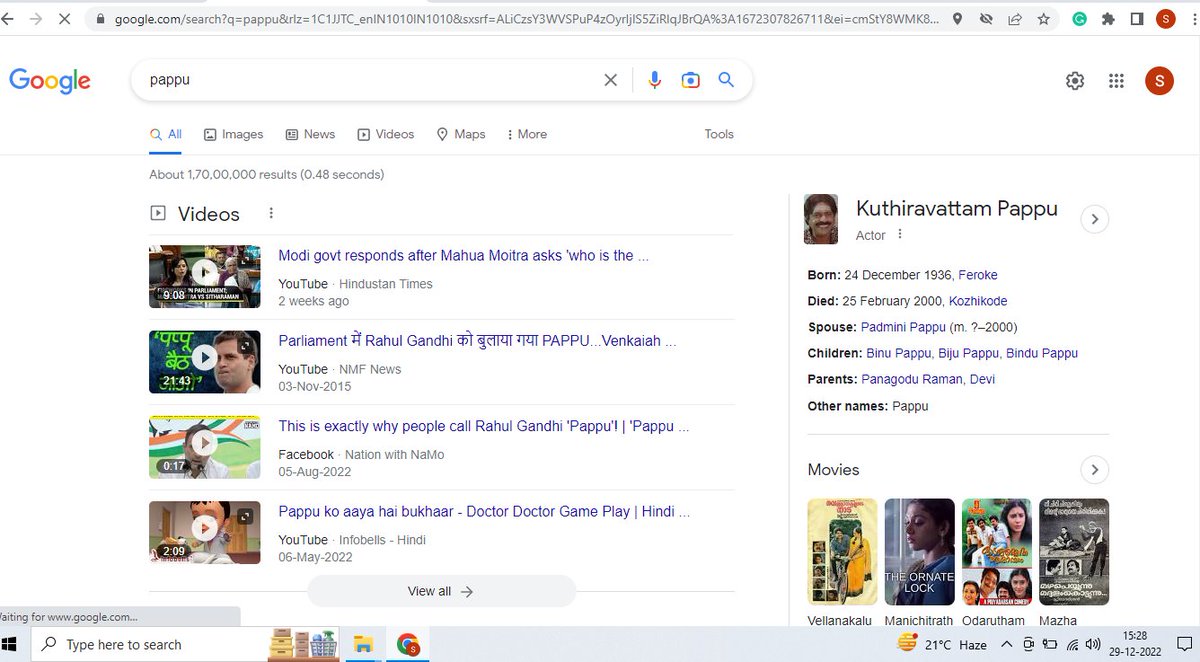Open Panagodu Raman link
This screenshot has height=662, width=1200.
click(x=913, y=379)
